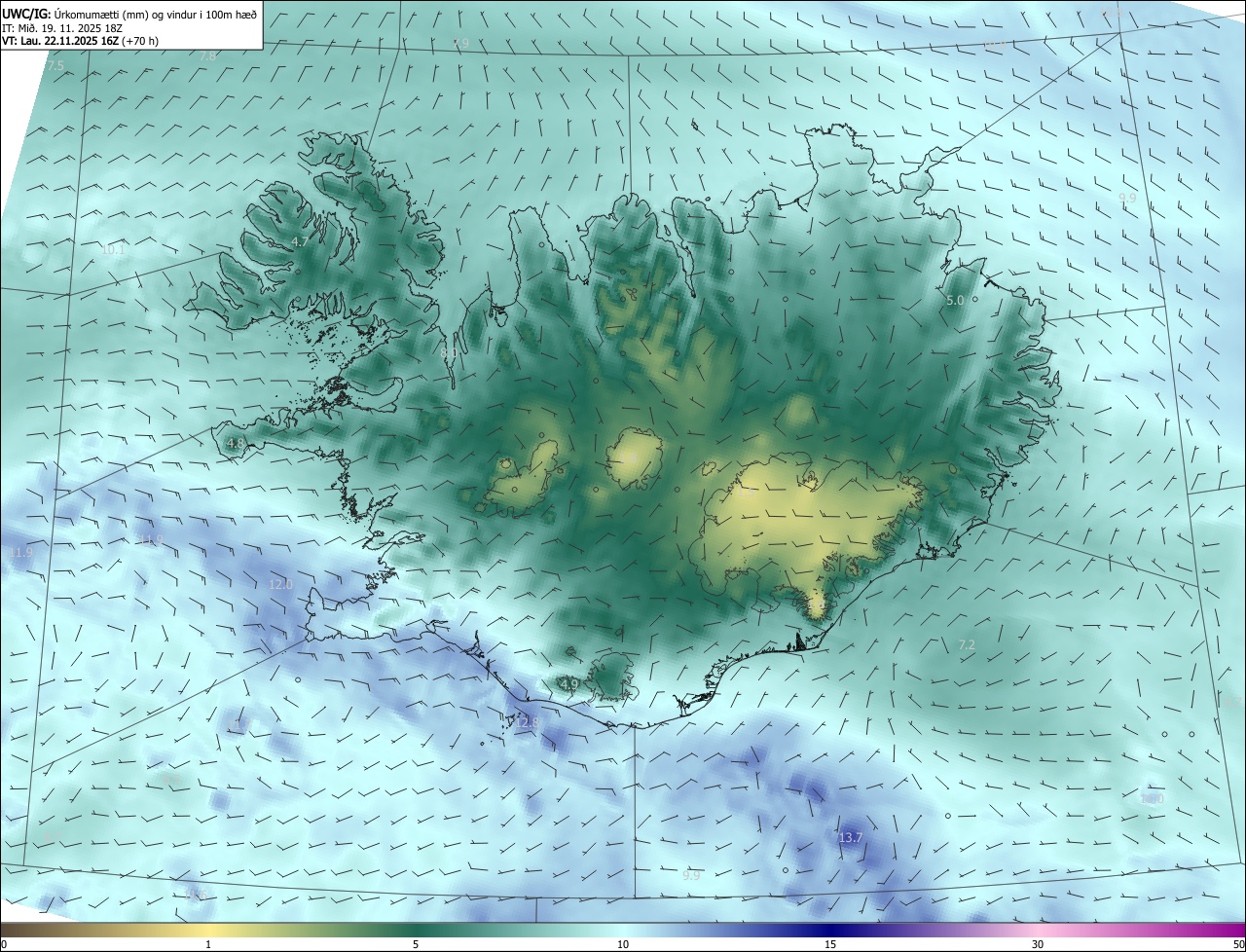Click the dark navy segment of the color scale
The width and height of the screenshot is (1246, 952).
pyautogui.click(x=830, y=930)
